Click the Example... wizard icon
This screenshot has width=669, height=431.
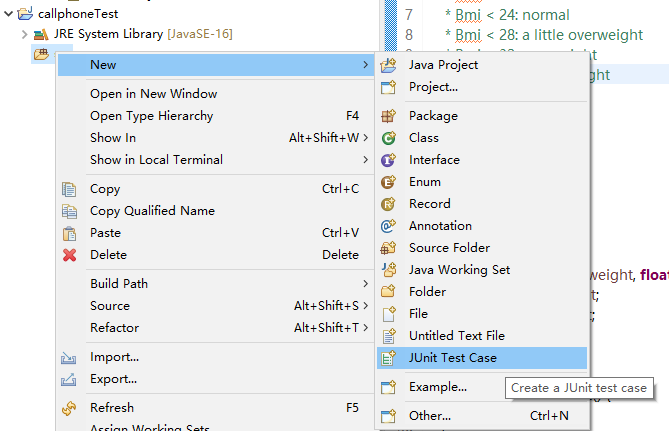tap(388, 387)
